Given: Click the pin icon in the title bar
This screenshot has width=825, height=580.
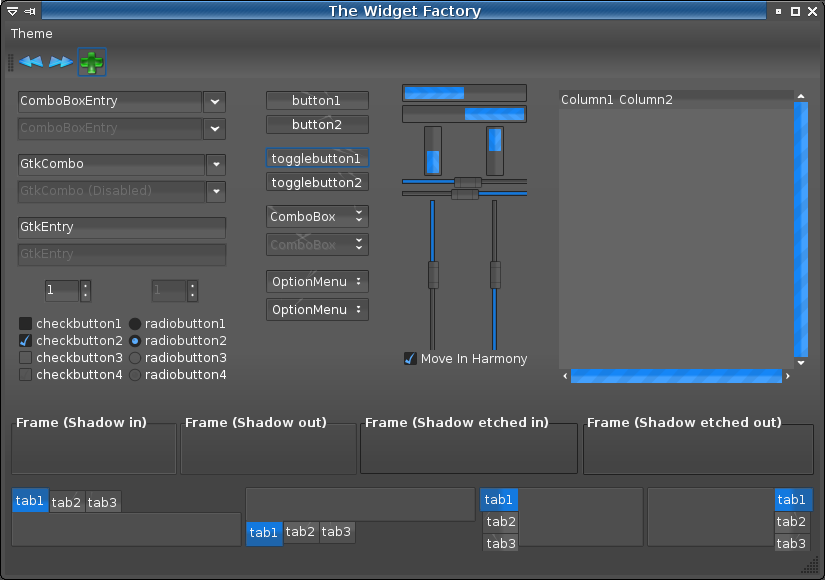Looking at the screenshot, I should pos(30,11).
